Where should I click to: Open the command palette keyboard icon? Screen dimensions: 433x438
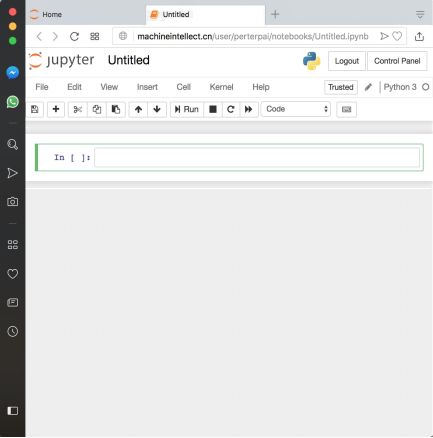pyautogui.click(x=346, y=109)
